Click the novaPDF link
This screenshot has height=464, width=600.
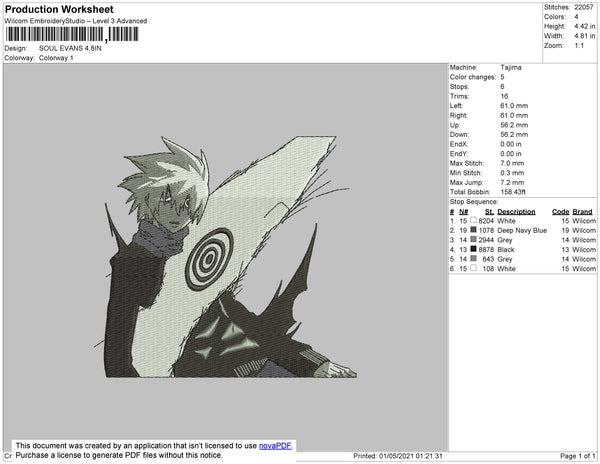click(x=275, y=446)
